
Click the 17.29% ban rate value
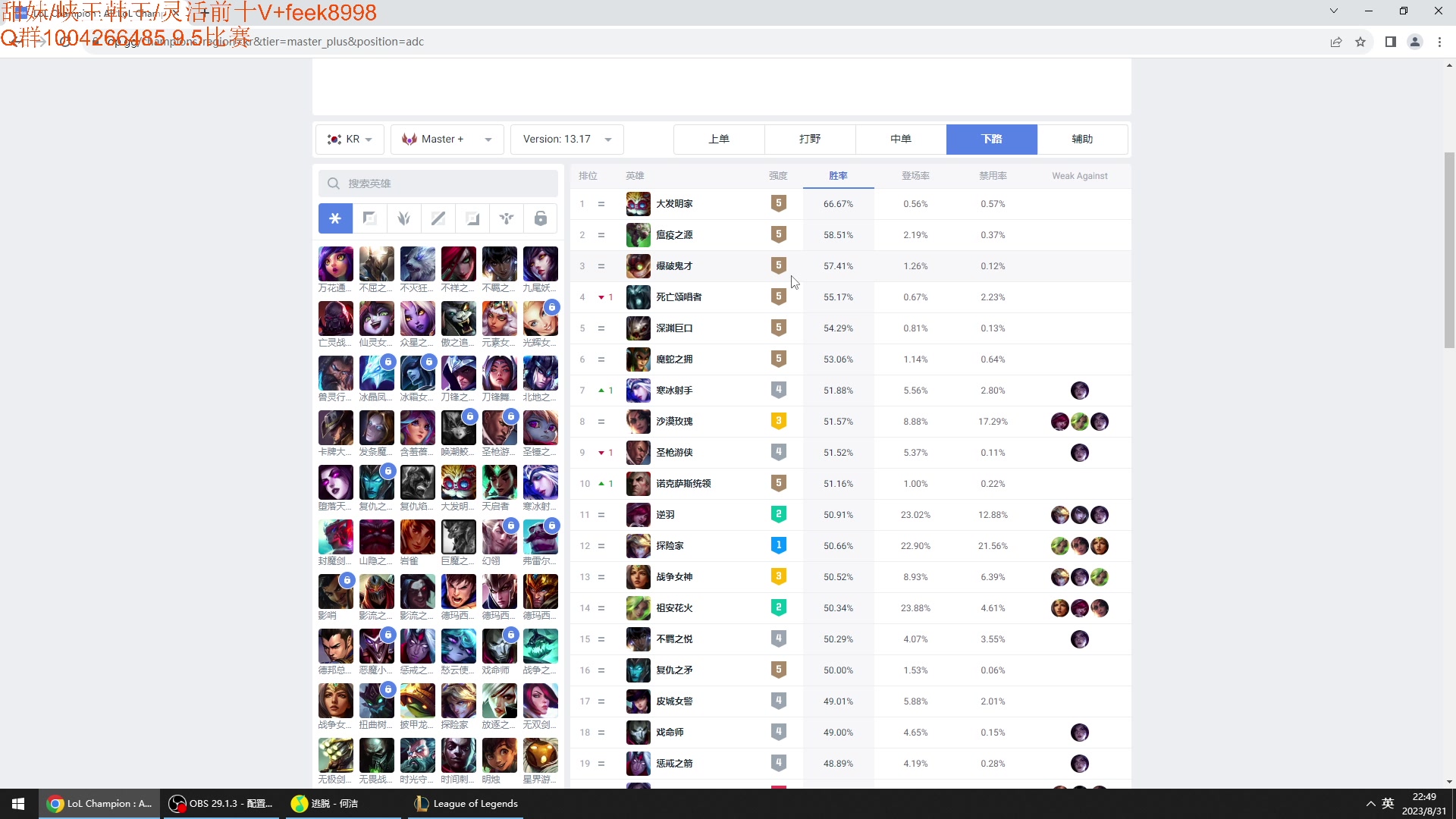(993, 422)
